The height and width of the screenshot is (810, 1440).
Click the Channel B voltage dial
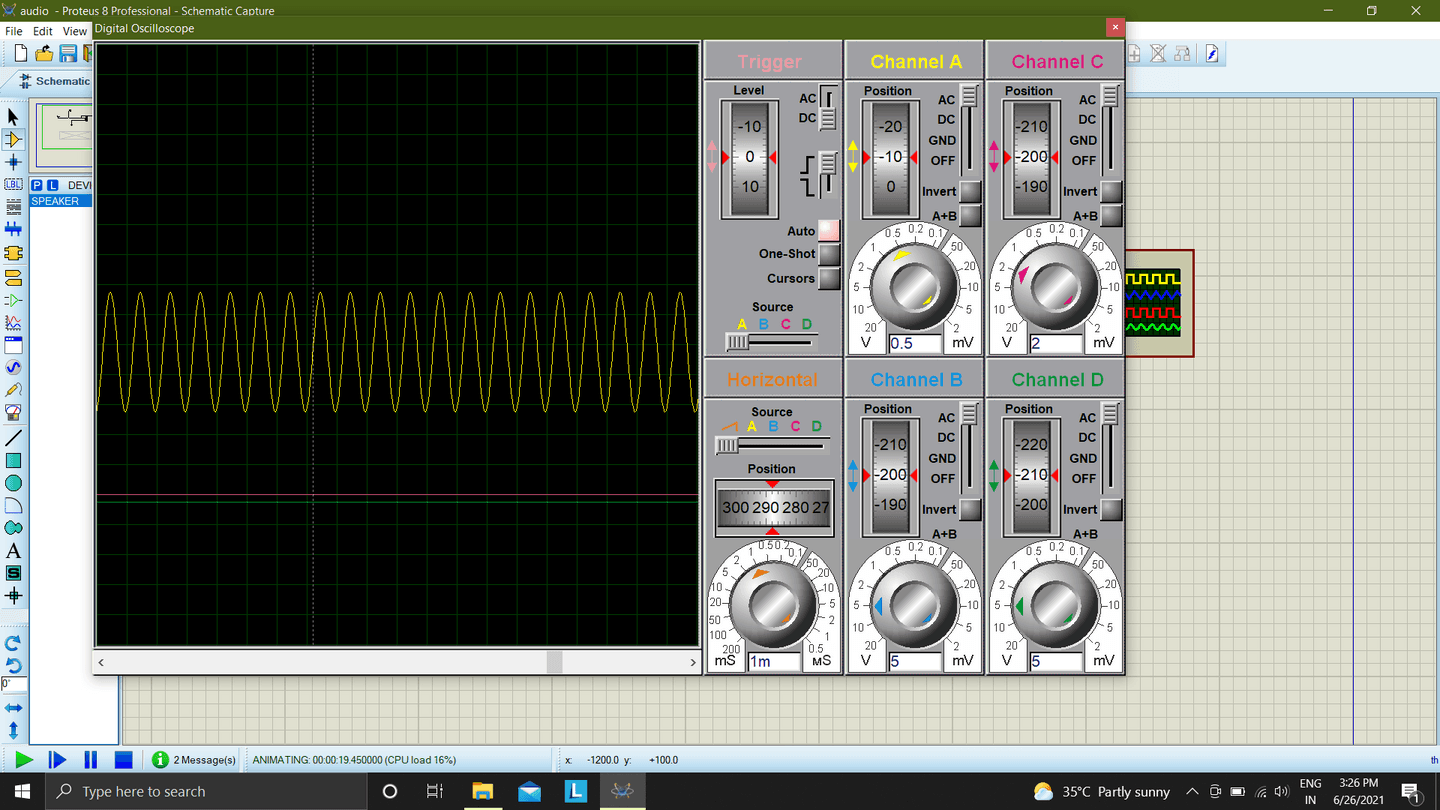pyautogui.click(x=914, y=606)
